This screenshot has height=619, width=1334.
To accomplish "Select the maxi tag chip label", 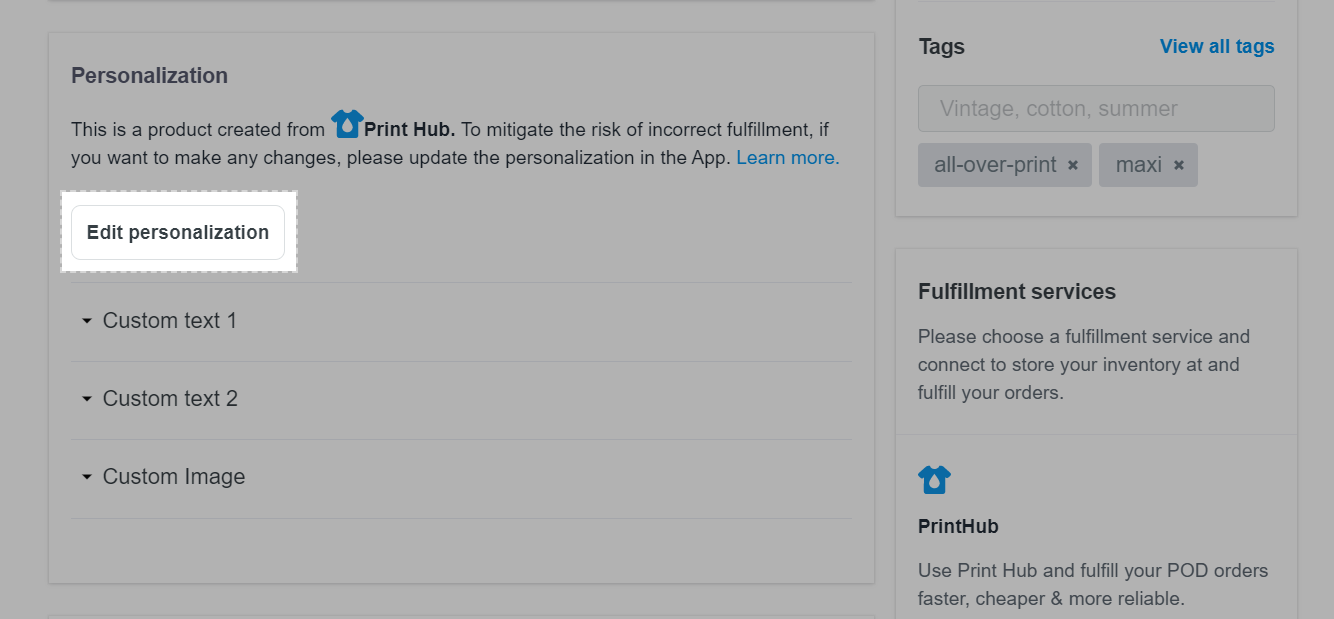I will tap(1138, 165).
